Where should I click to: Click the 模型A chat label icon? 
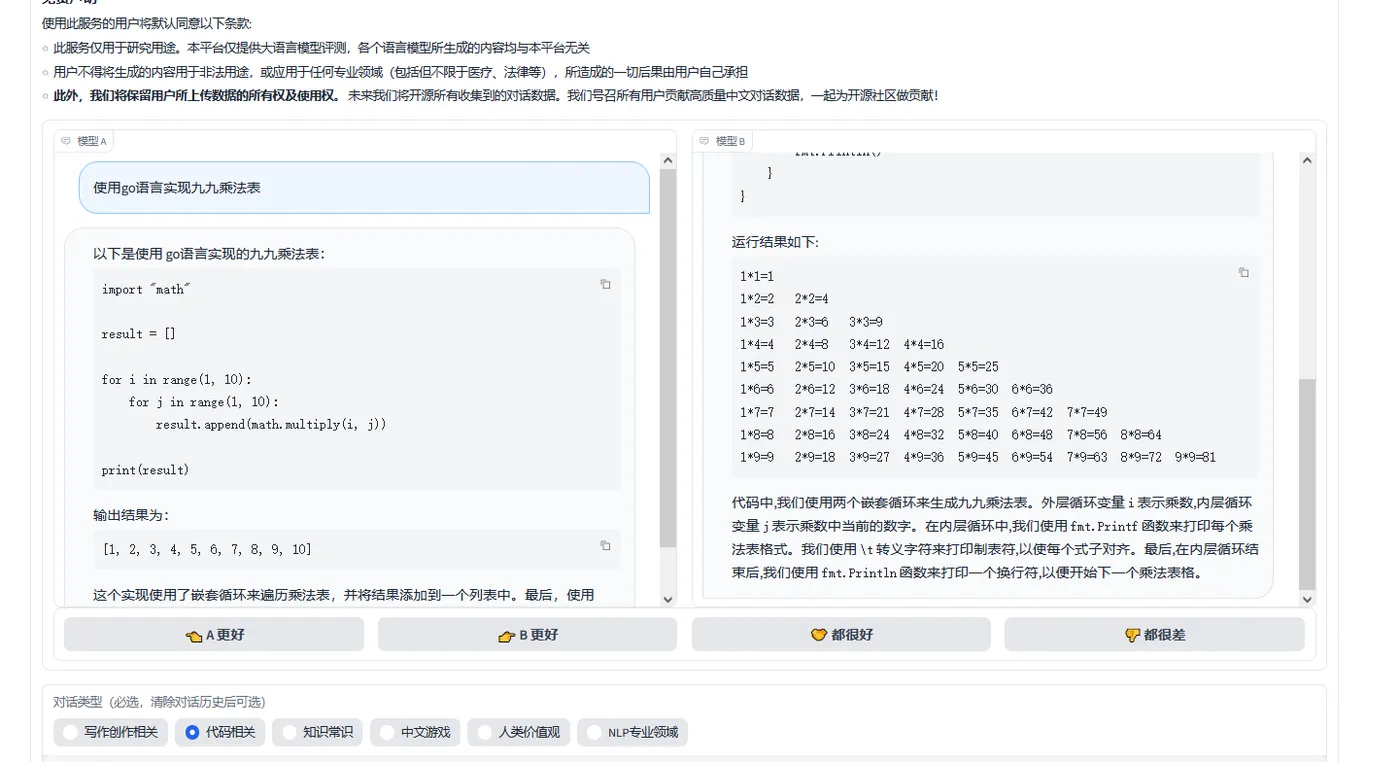(67, 141)
